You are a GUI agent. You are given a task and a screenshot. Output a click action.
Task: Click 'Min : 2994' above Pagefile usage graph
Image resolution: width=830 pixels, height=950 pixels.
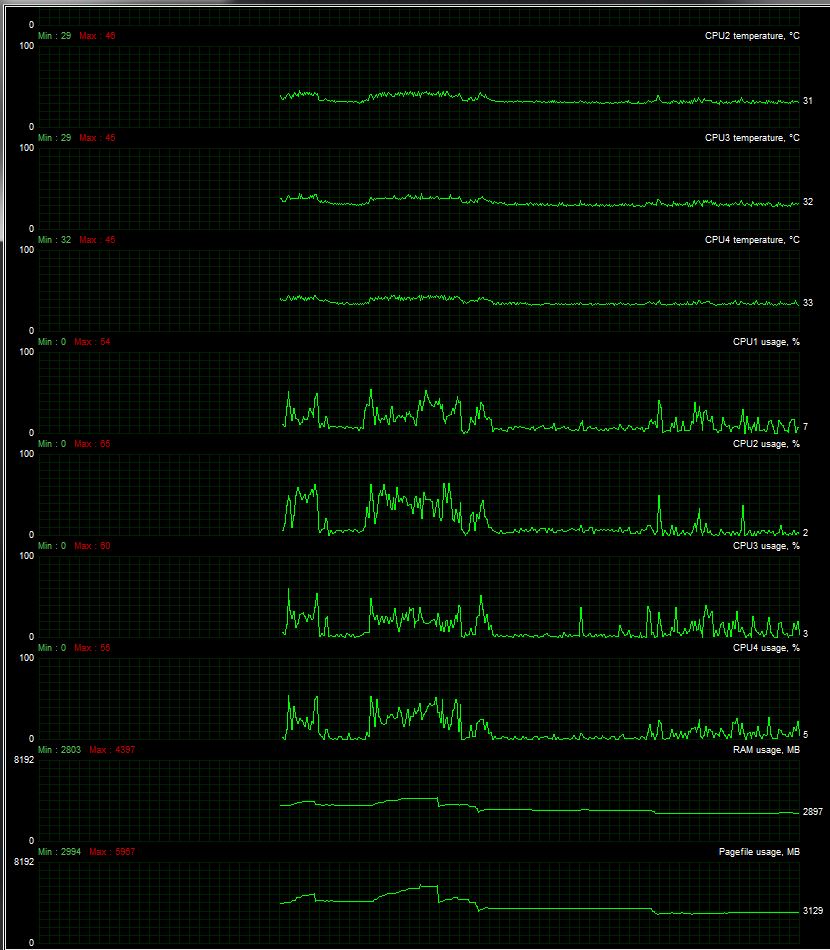(59, 852)
